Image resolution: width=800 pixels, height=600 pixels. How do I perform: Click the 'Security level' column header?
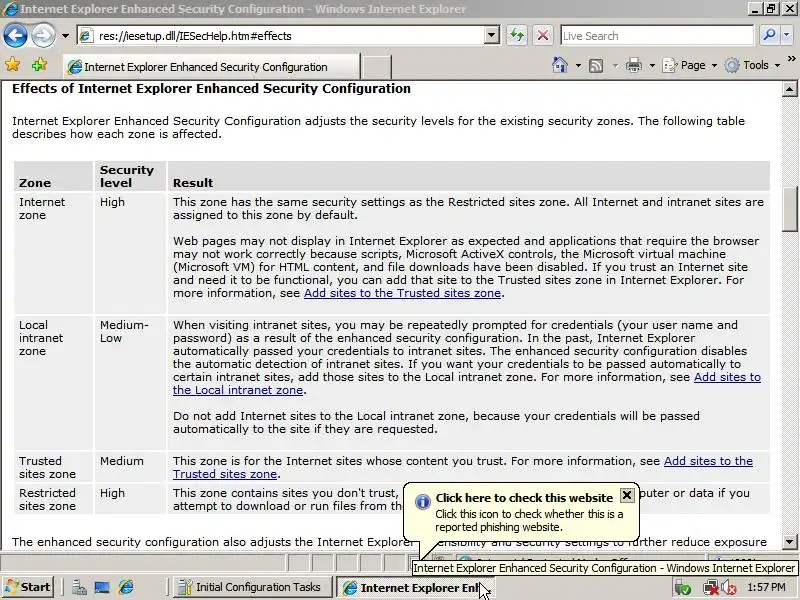click(x=130, y=176)
